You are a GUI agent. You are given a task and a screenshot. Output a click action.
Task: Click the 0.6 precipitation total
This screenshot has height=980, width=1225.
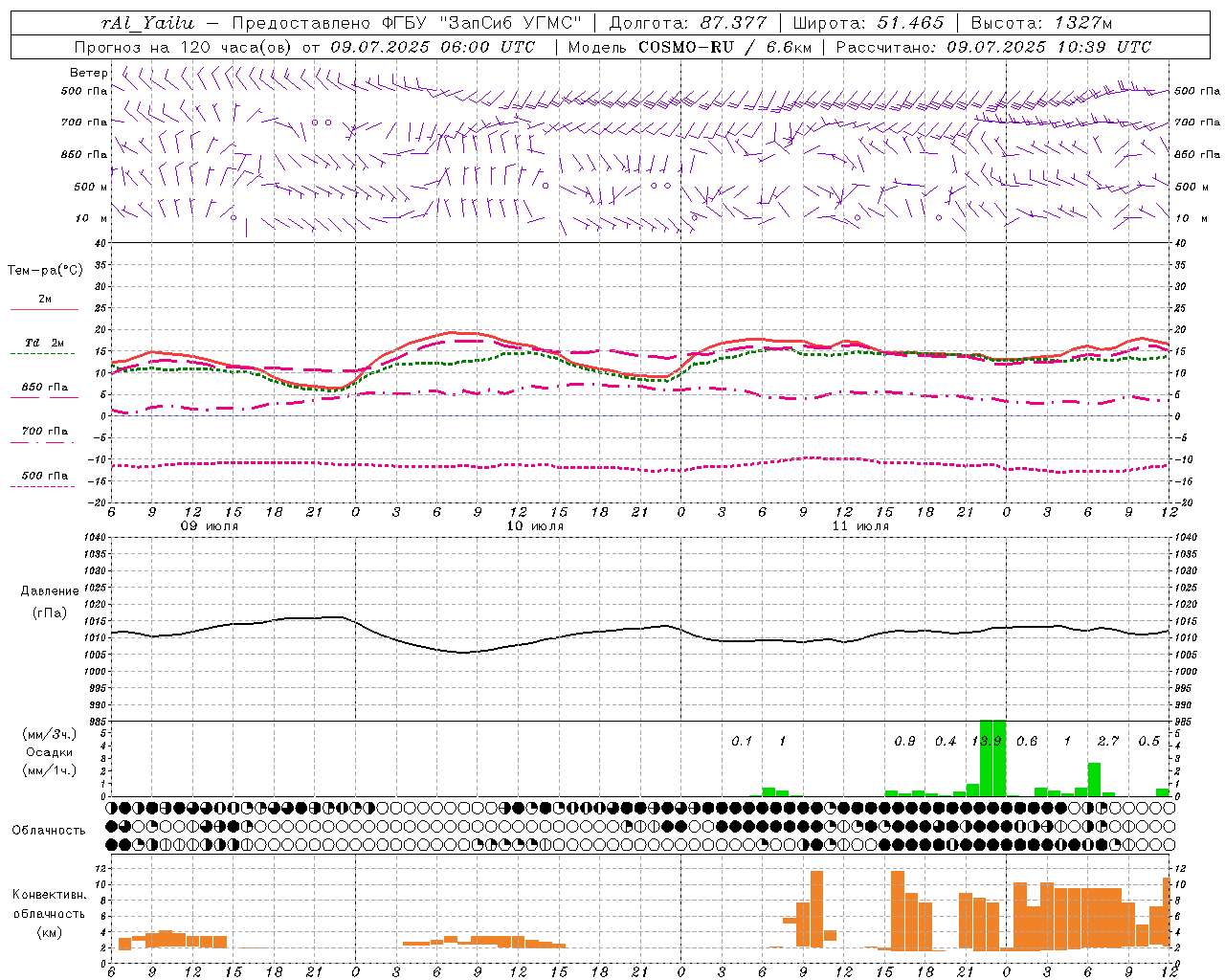pyautogui.click(x=1027, y=742)
